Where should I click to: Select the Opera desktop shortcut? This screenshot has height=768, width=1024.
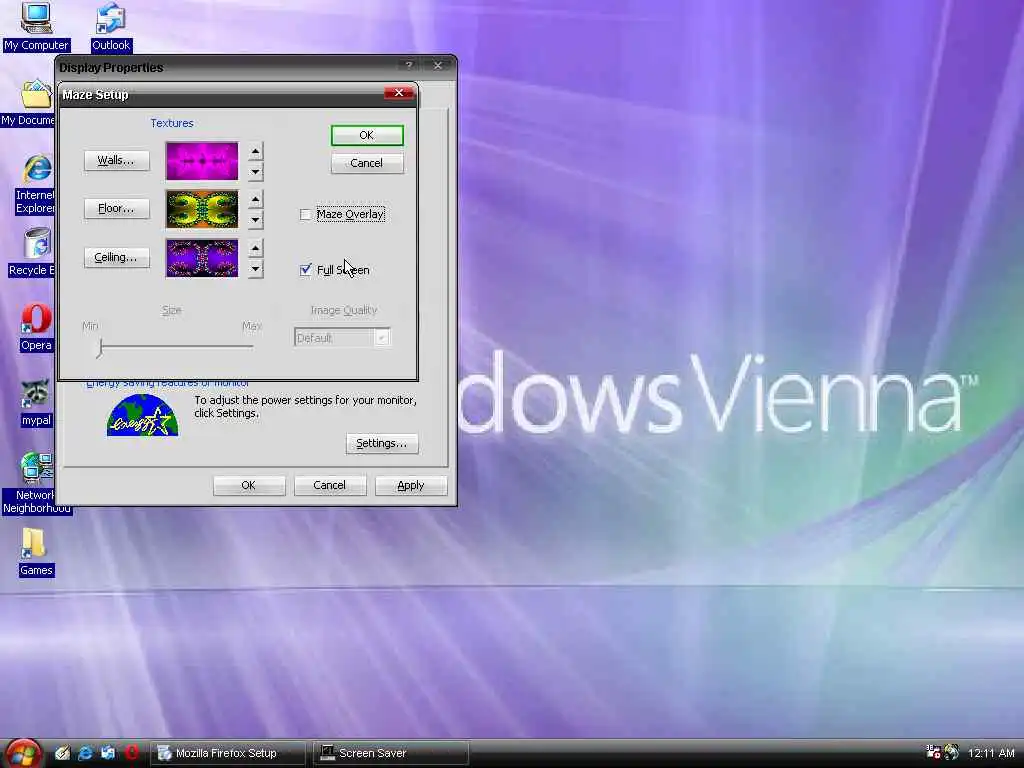(36, 327)
